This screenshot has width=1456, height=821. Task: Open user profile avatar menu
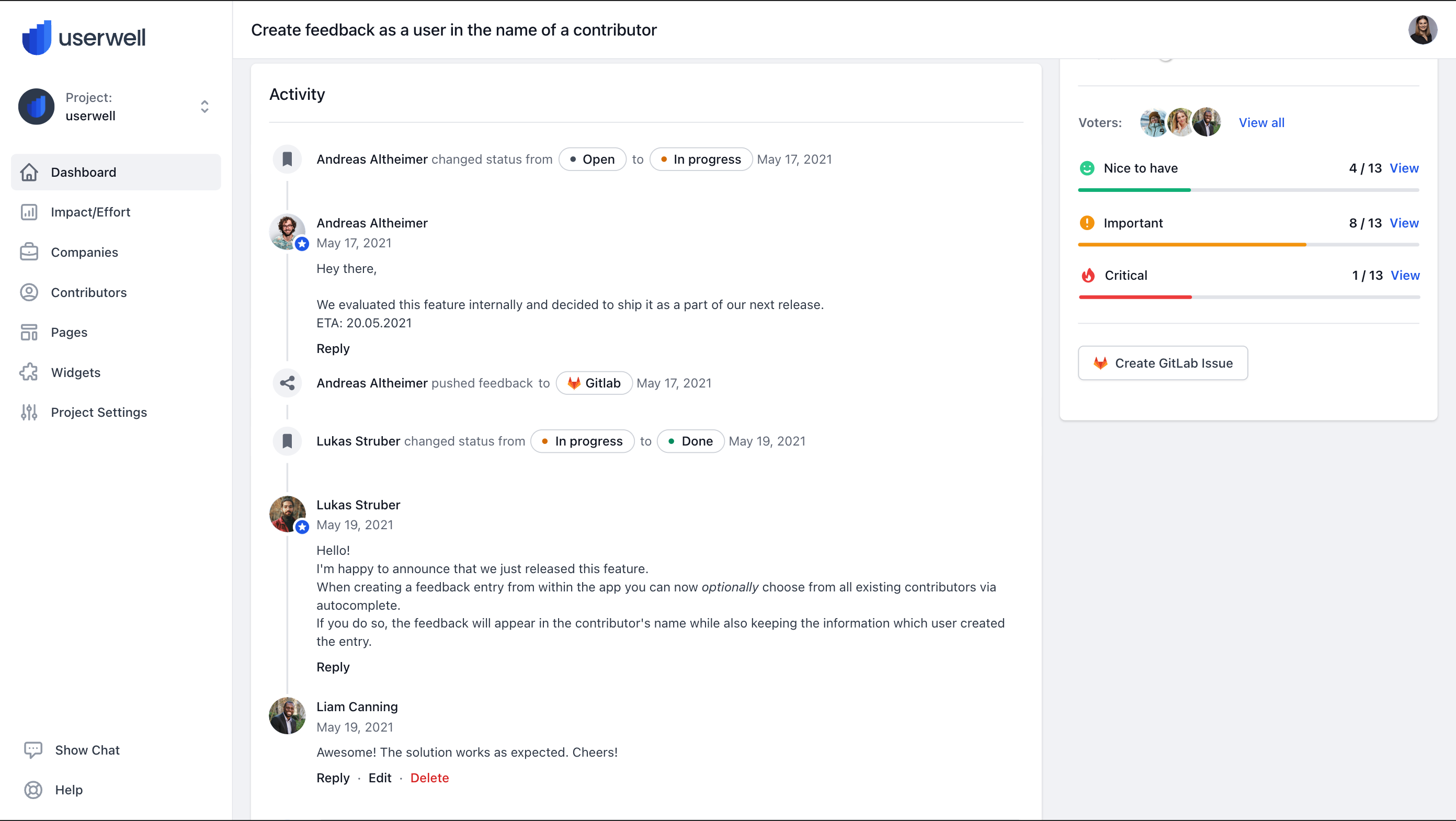(1422, 30)
